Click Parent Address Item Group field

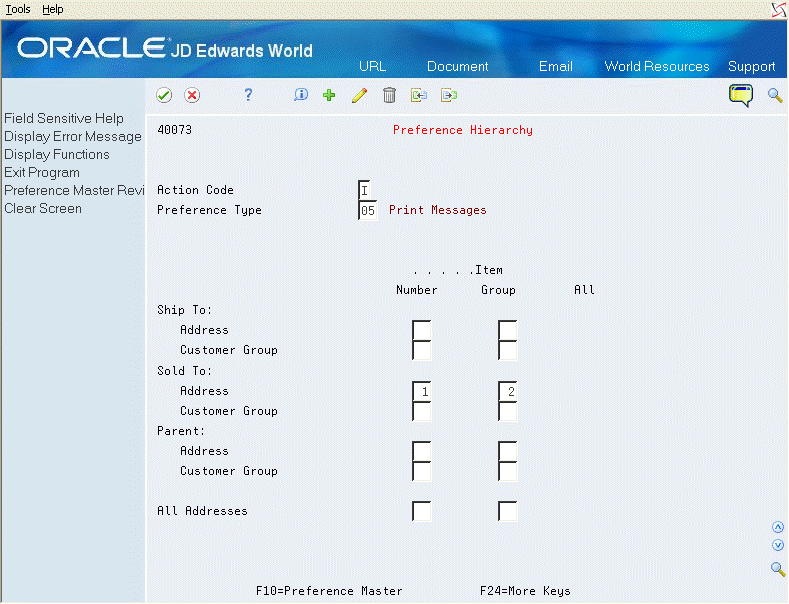point(508,451)
